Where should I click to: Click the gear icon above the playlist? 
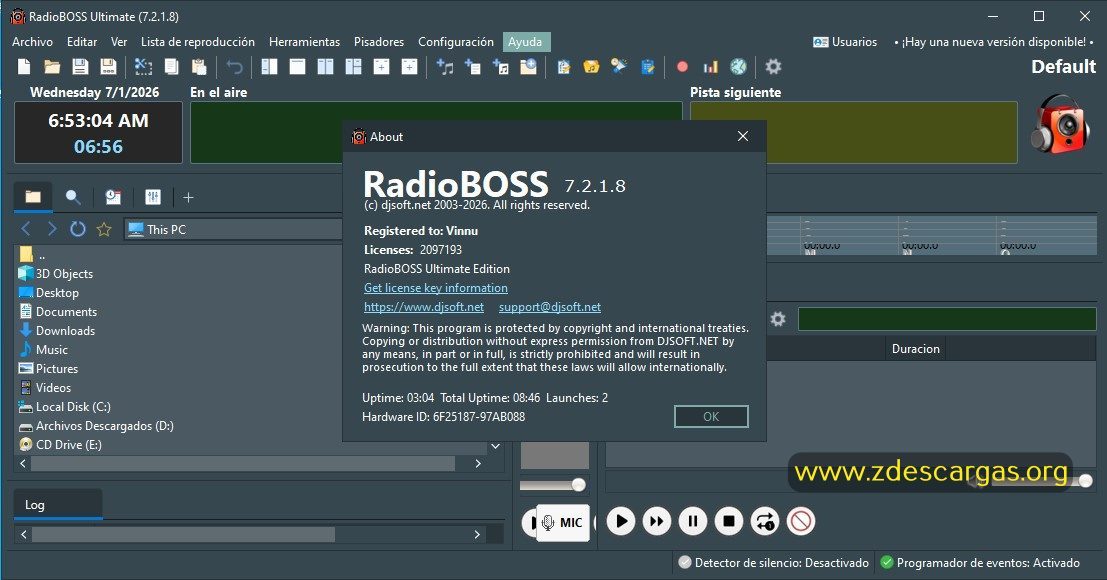pos(778,319)
